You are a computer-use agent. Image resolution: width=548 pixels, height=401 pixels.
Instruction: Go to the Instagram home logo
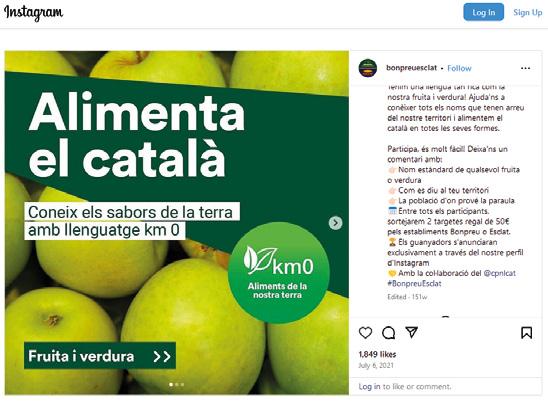tap(34, 13)
